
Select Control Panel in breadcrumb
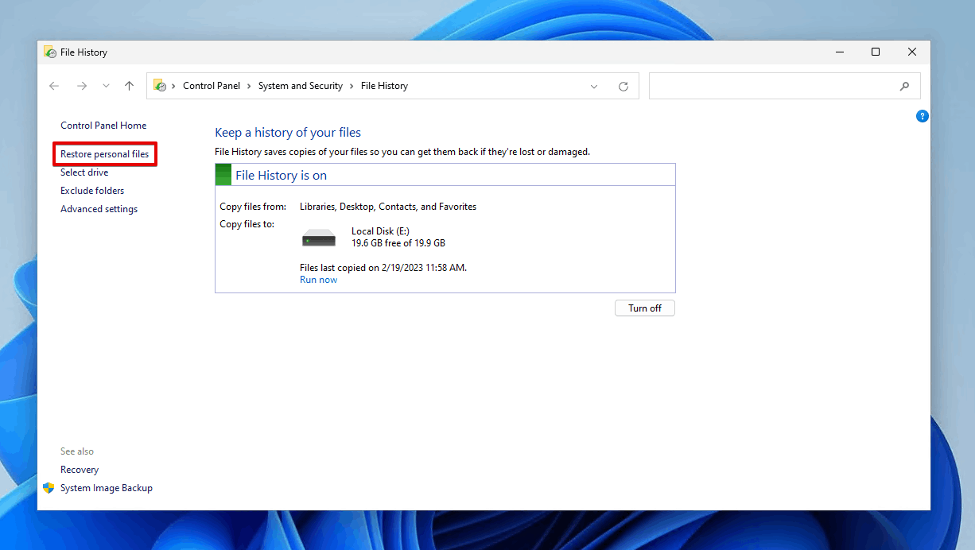click(211, 86)
